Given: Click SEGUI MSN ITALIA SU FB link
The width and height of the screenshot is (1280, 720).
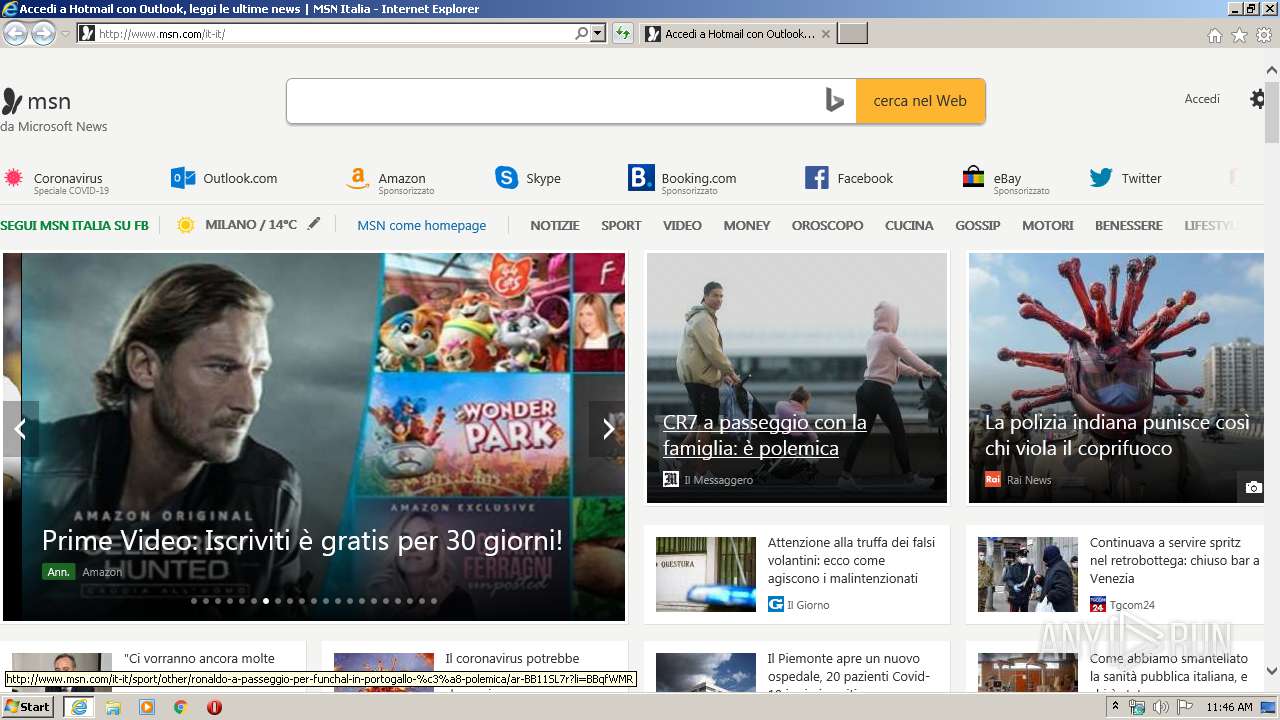Looking at the screenshot, I should 74,226.
